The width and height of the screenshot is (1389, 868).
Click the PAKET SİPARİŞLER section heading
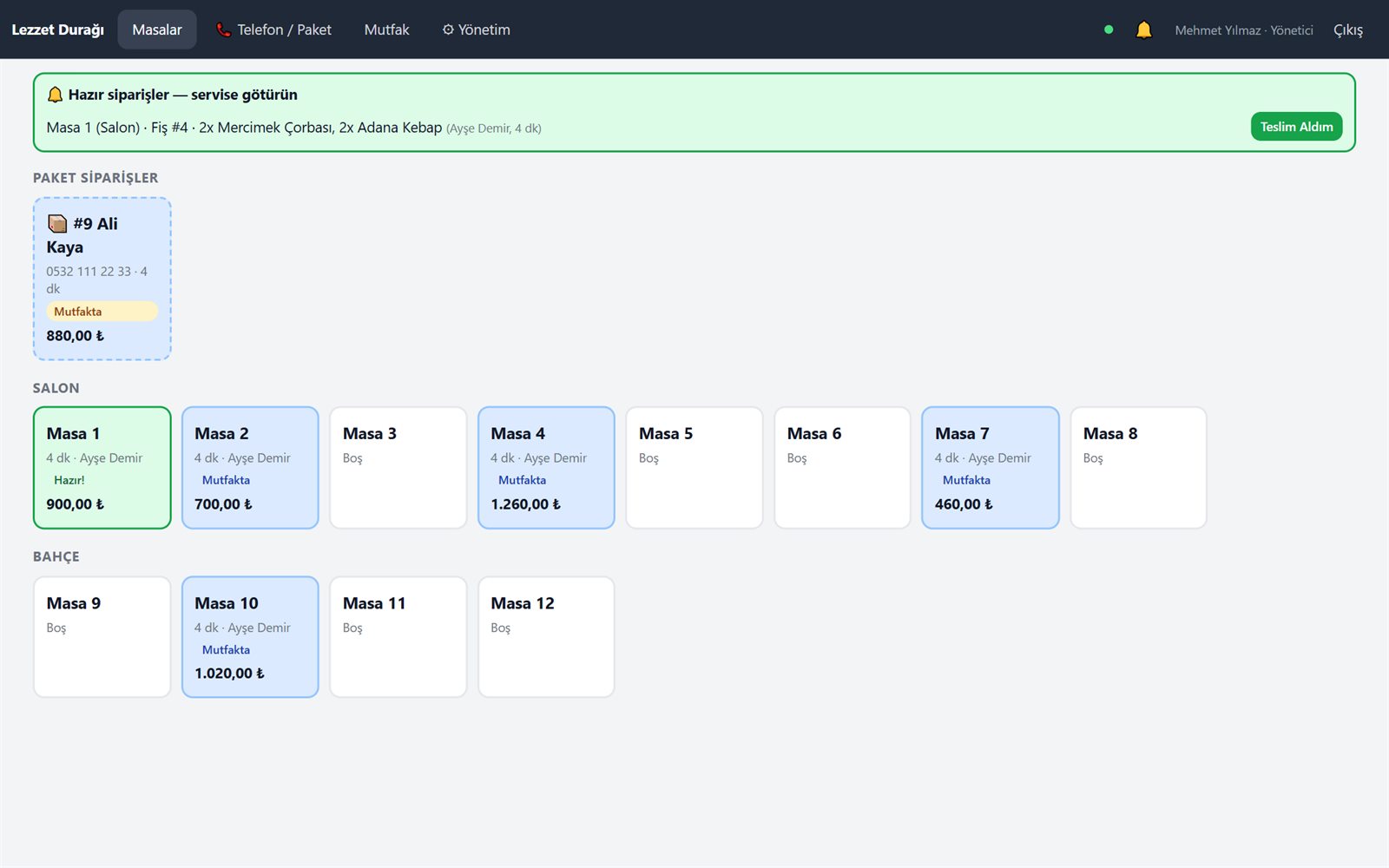pos(95,178)
